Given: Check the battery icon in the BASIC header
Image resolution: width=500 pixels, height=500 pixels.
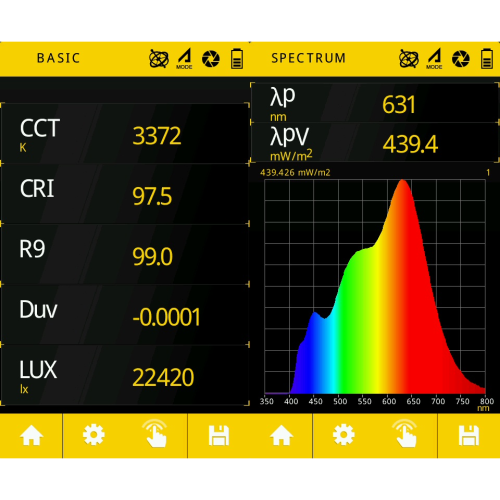Looking at the screenshot, I should (x=237, y=59).
